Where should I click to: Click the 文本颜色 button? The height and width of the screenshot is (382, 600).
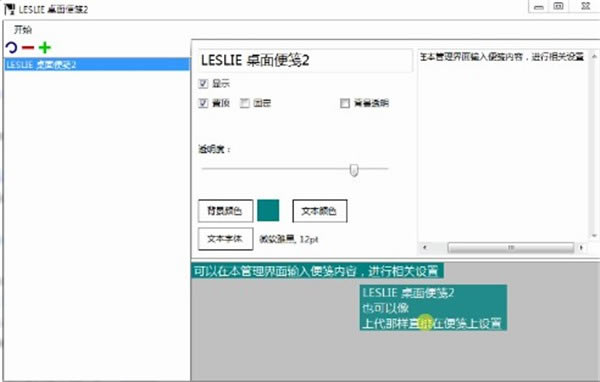pos(320,211)
